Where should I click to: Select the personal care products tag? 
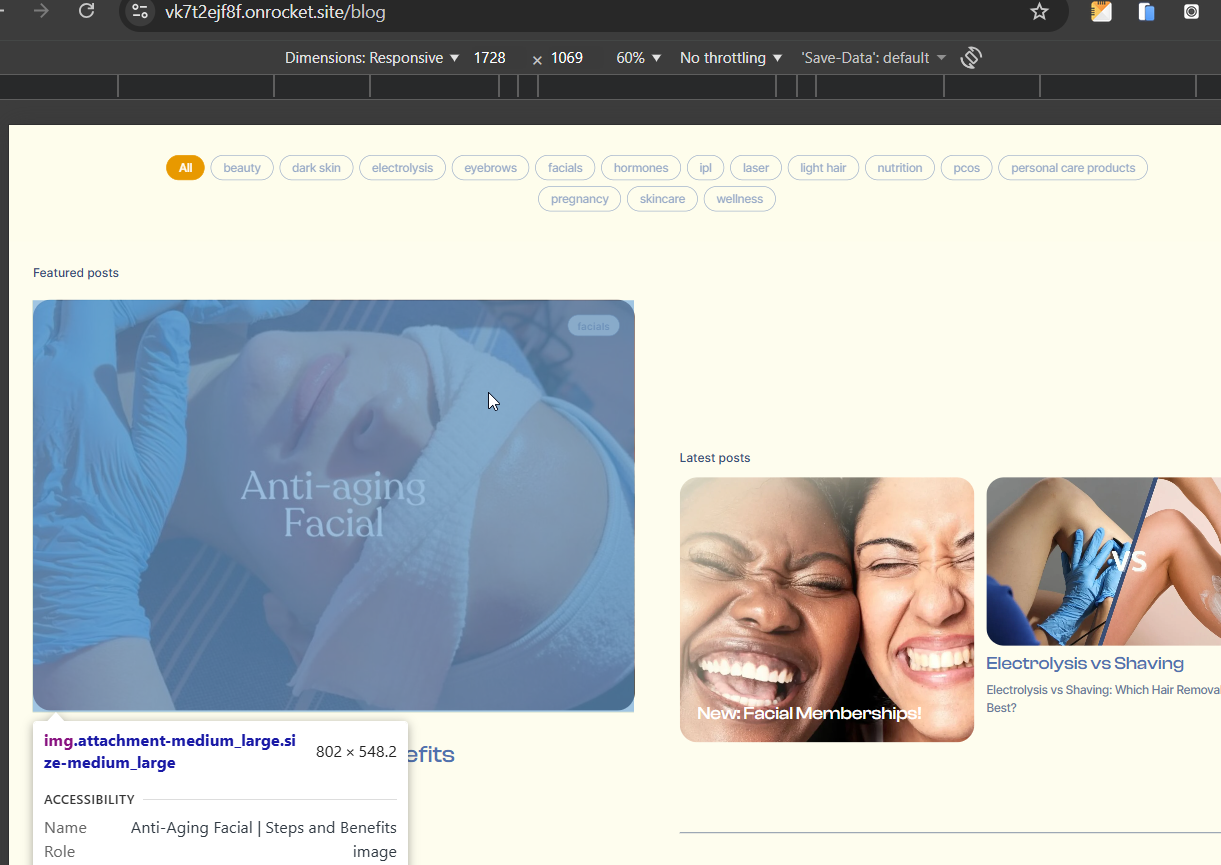1073,168
